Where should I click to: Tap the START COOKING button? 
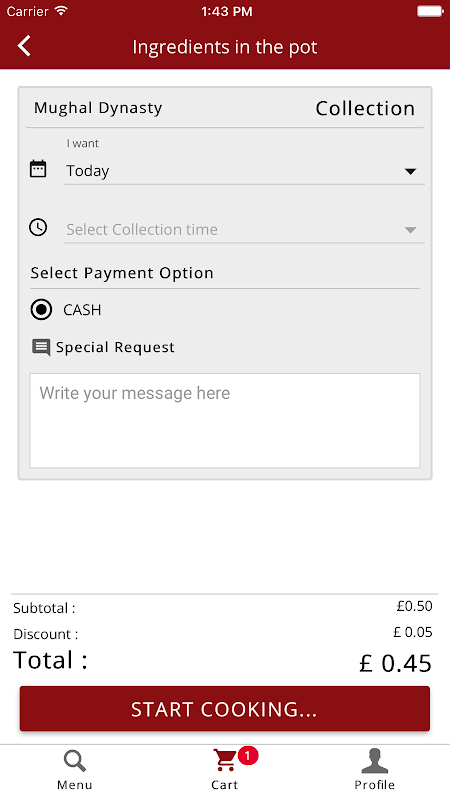coord(225,709)
